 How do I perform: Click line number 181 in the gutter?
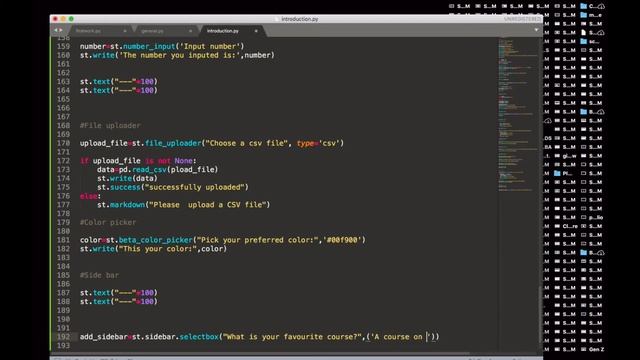pos(63,240)
